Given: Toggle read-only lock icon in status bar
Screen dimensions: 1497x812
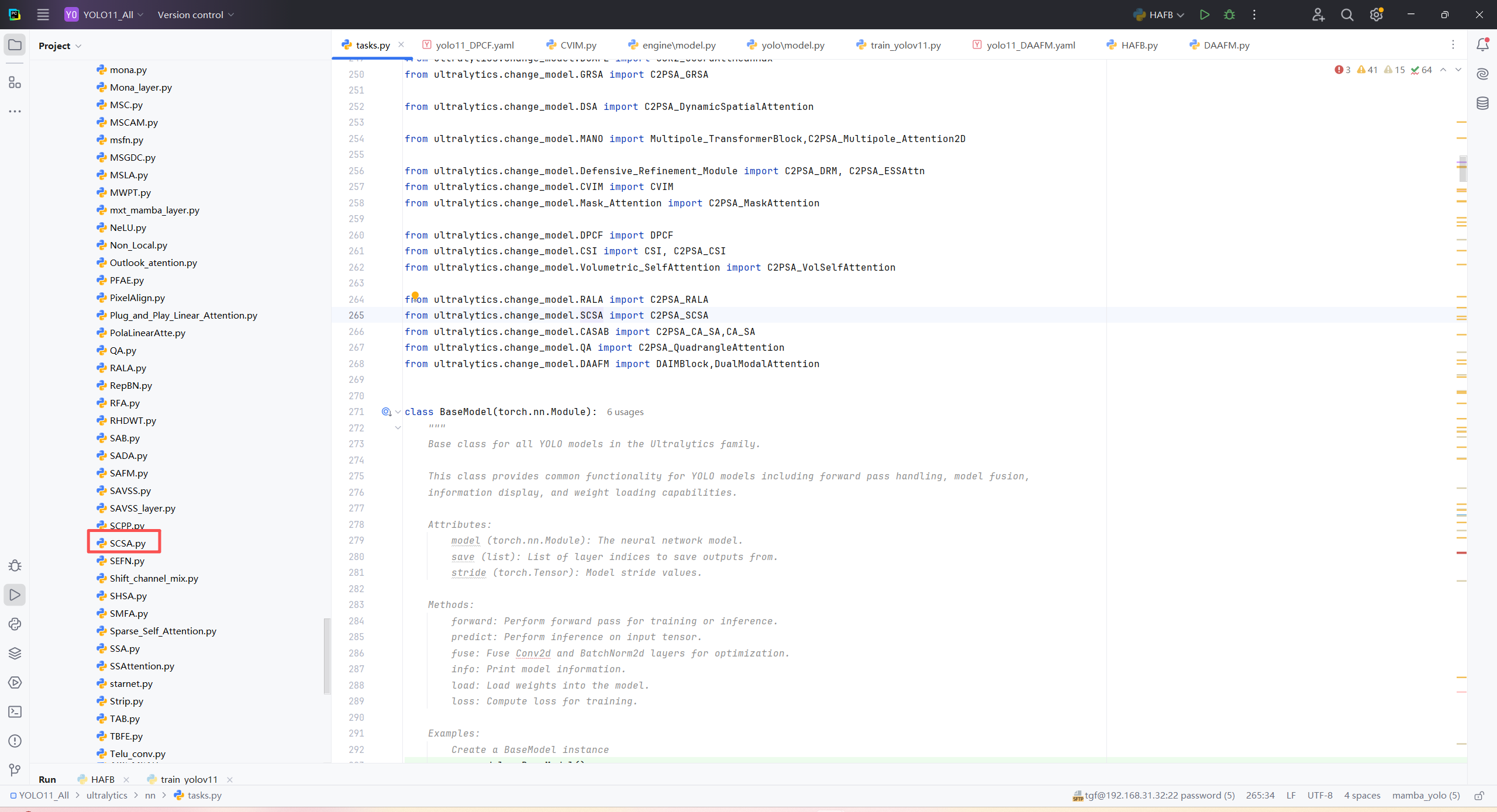Looking at the screenshot, I should tap(1479, 796).
